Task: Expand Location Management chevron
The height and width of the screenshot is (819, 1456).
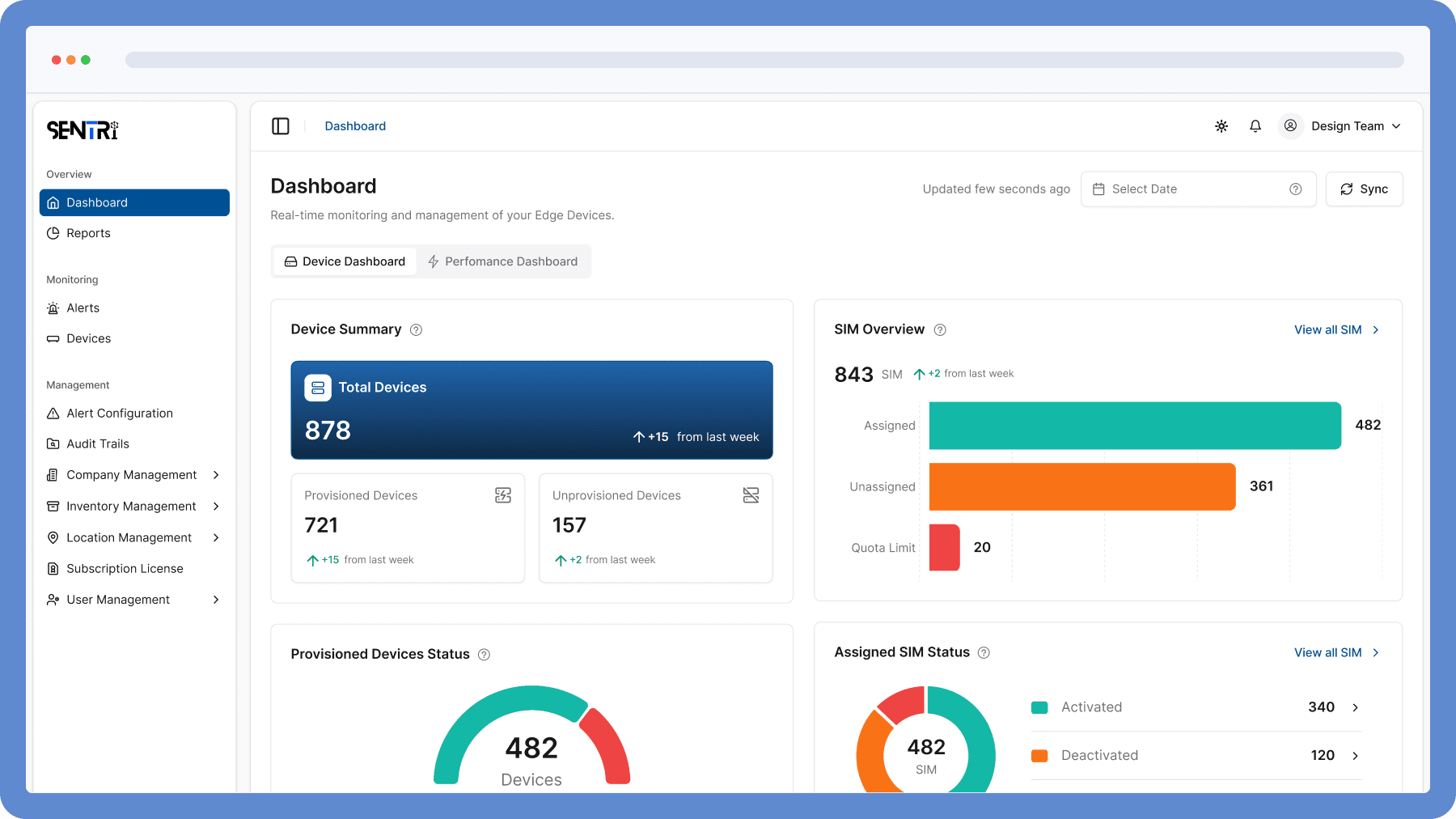Action: tap(216, 538)
